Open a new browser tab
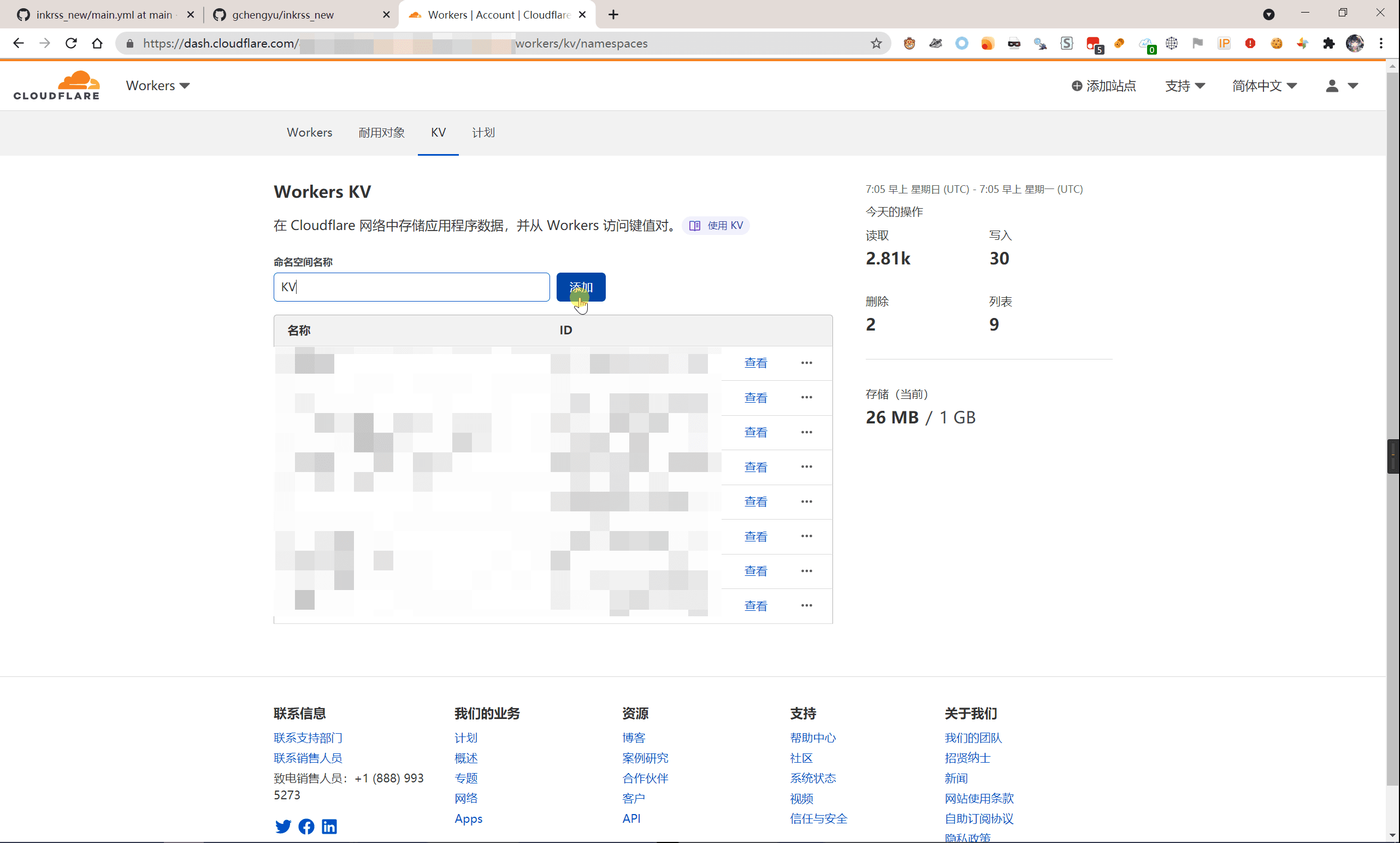Viewport: 1400px width, 843px height. (613, 15)
